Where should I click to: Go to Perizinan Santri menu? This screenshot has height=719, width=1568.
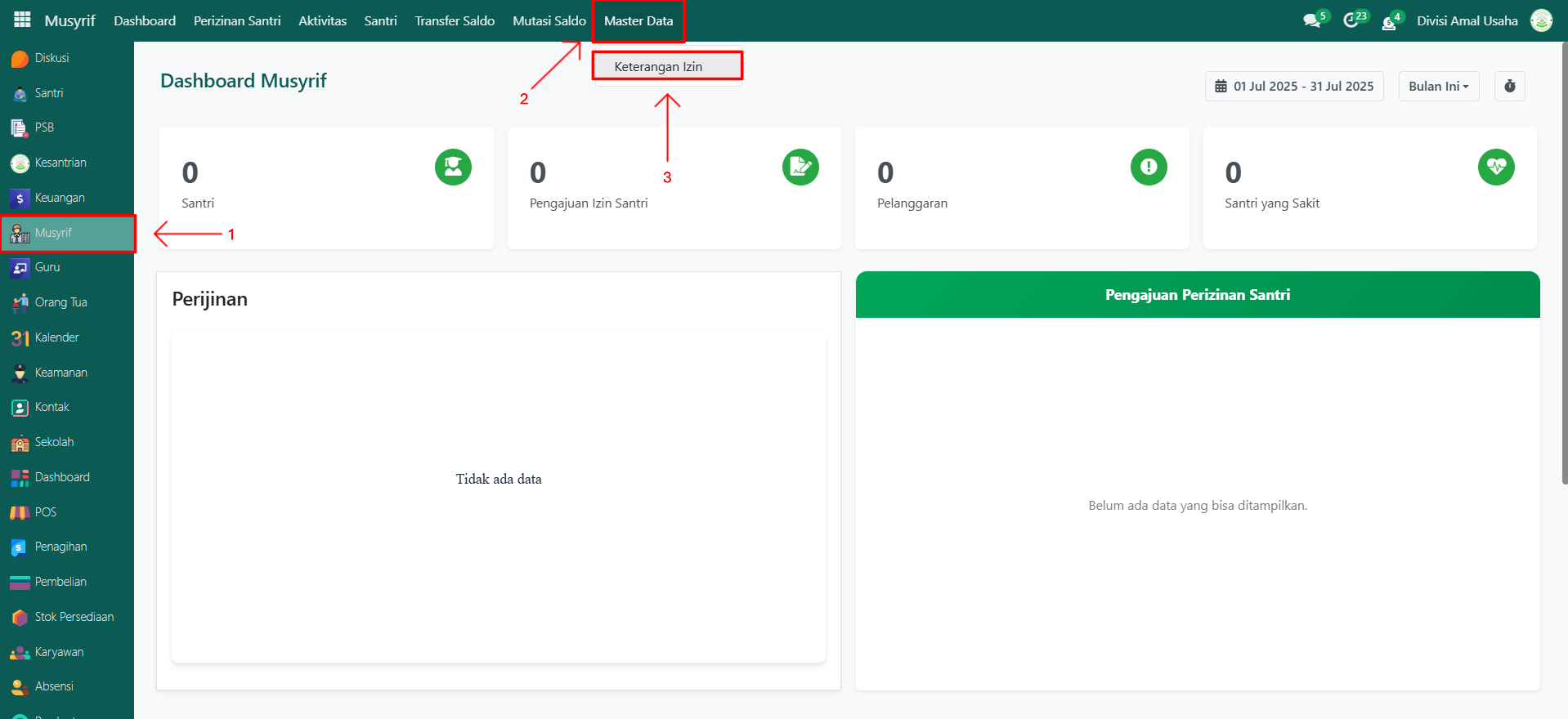[x=237, y=21]
